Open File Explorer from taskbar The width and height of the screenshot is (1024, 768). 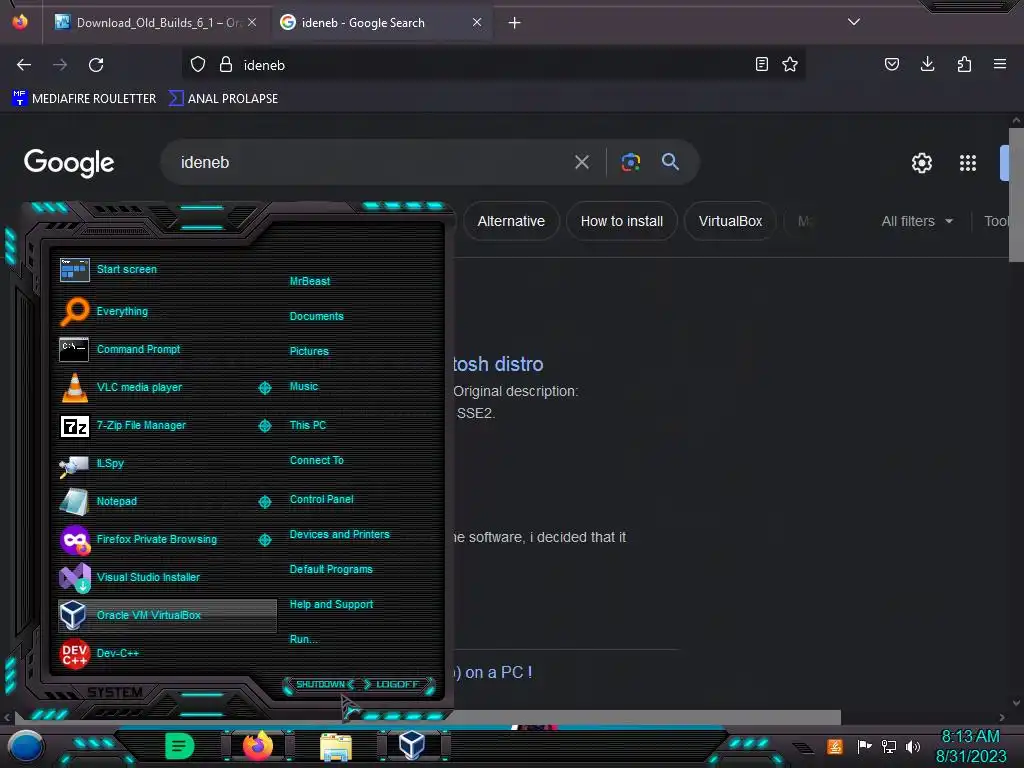click(x=336, y=747)
